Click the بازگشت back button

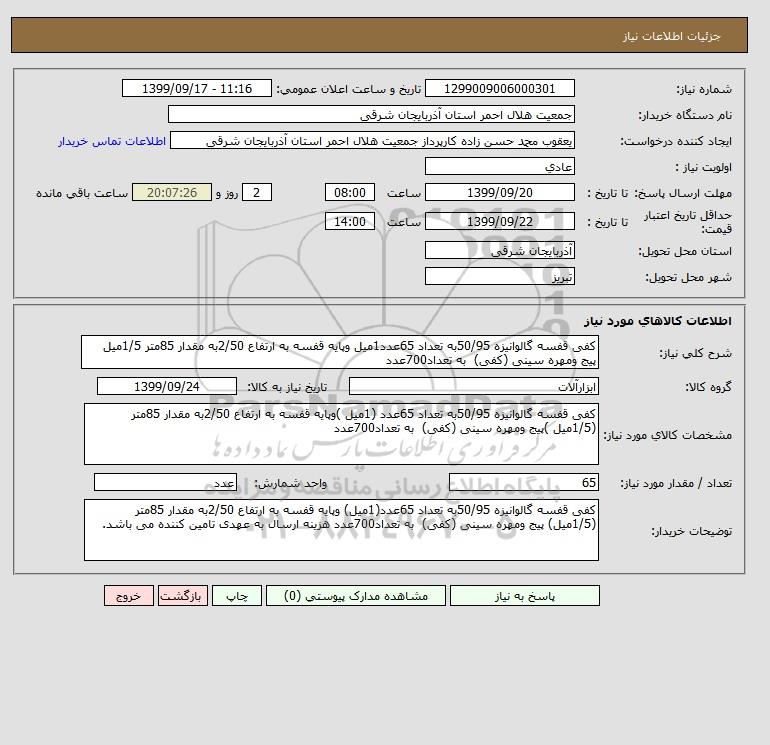(183, 596)
